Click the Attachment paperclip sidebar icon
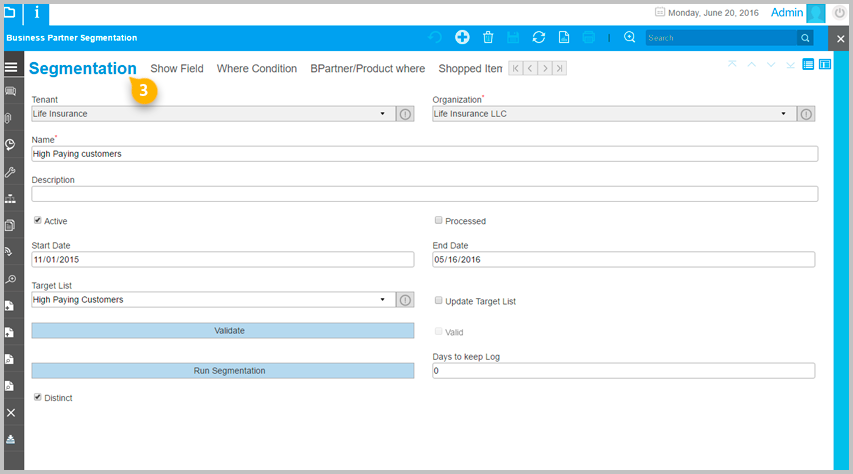 pos(9,118)
